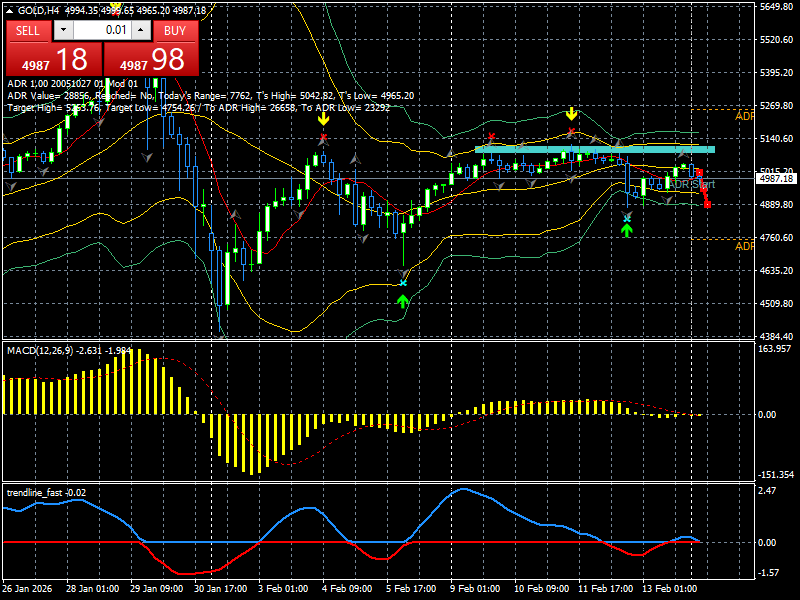The image size is (800, 600).
Task: Click price scale value 5520.60
Action: point(777,40)
